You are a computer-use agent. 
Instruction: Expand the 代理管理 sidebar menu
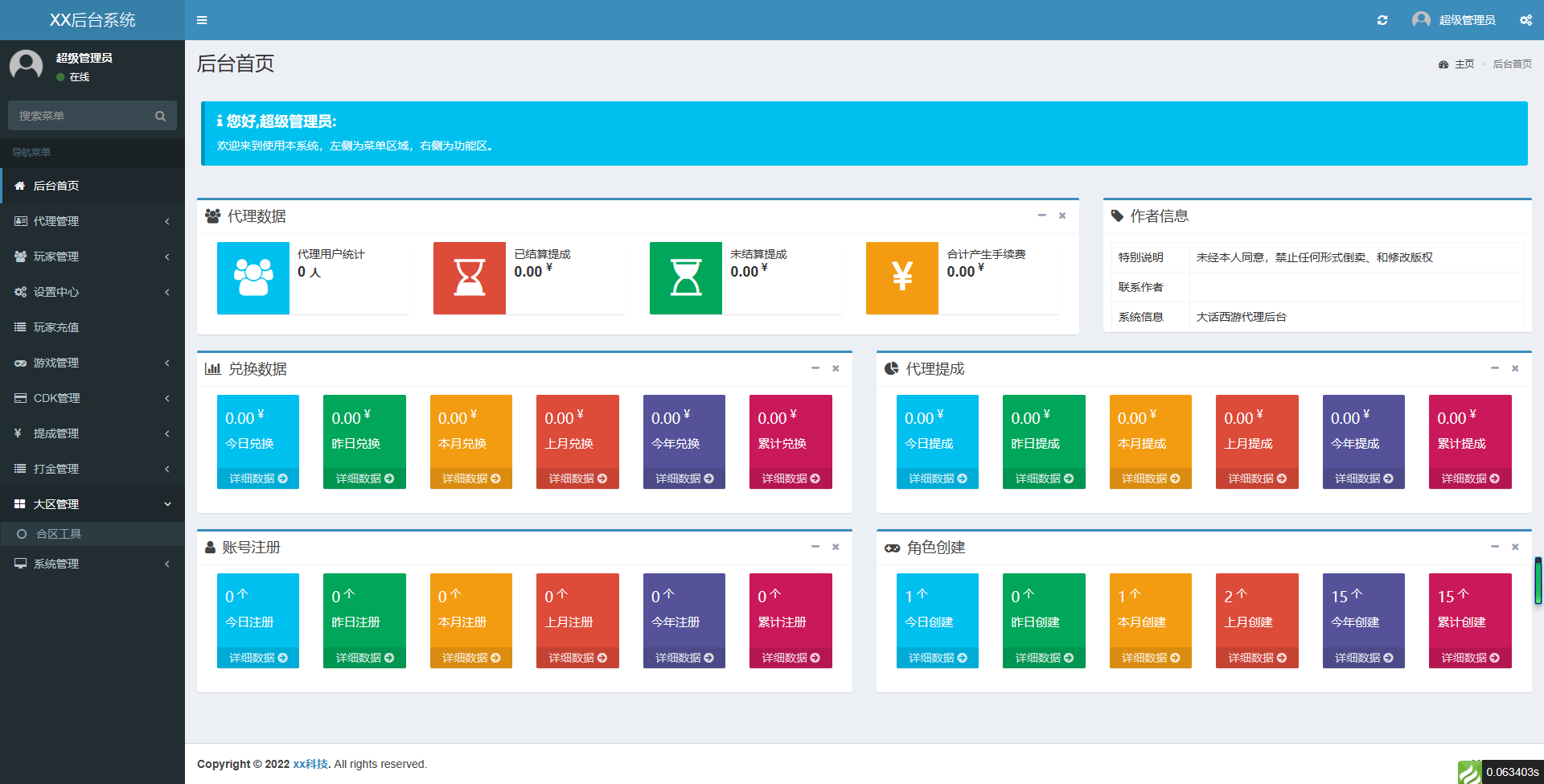tap(92, 221)
